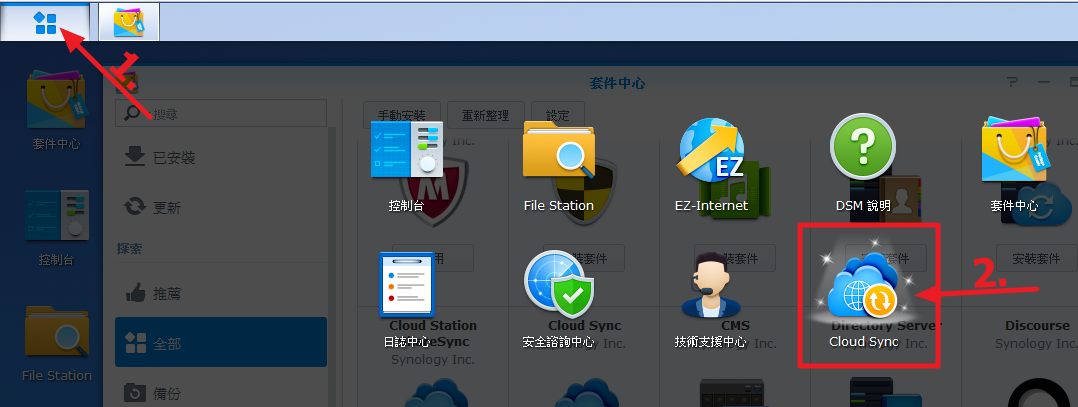Select 備份 category in Package Center sidebar
The image size is (1078, 407).
tap(221, 393)
